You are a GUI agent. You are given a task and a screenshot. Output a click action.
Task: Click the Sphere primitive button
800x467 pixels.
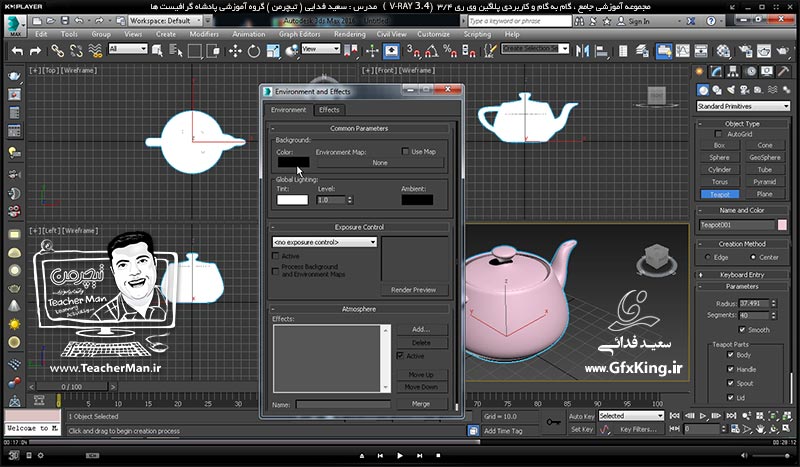(x=719, y=157)
